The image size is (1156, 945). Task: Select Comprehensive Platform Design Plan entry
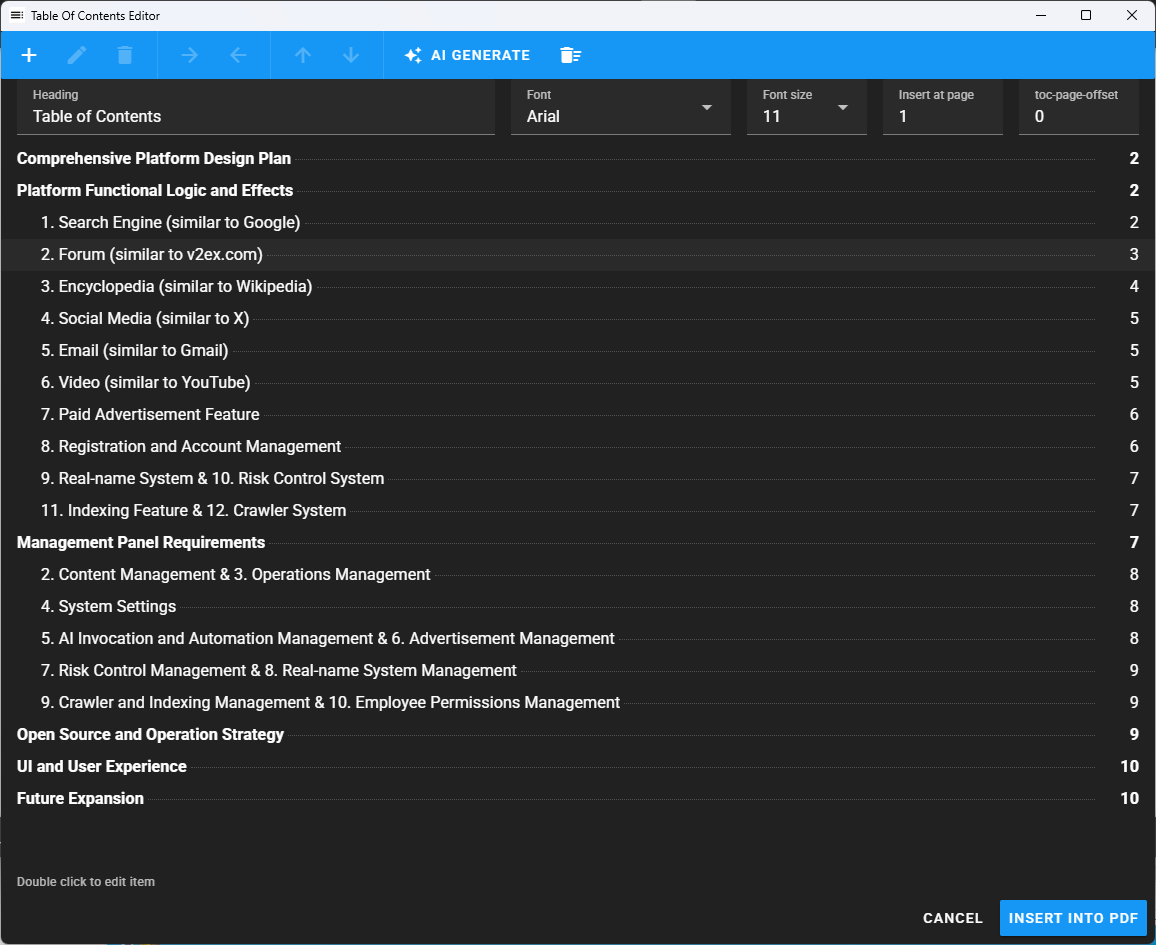[578, 158]
